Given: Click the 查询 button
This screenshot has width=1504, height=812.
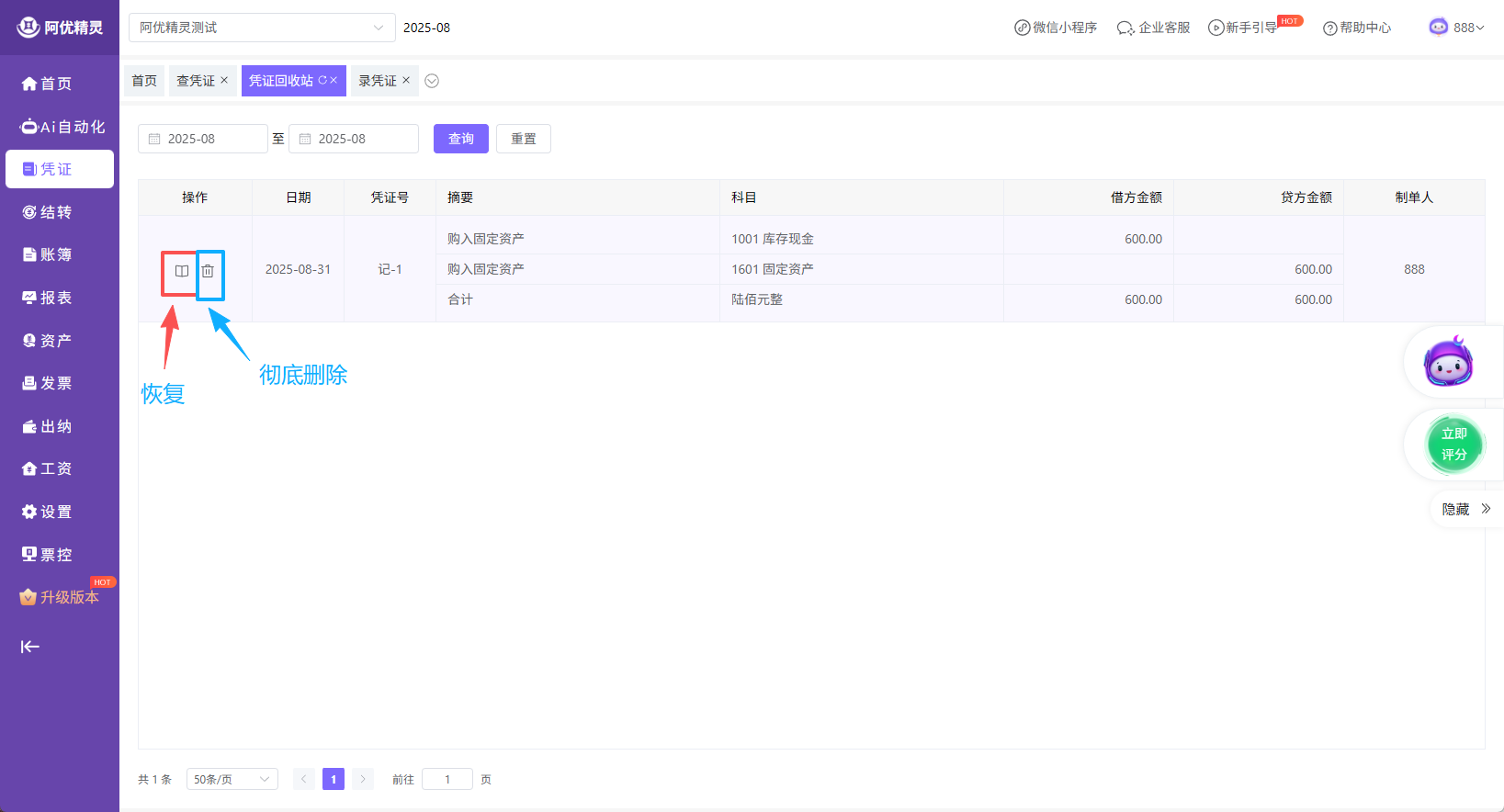Looking at the screenshot, I should tap(461, 139).
